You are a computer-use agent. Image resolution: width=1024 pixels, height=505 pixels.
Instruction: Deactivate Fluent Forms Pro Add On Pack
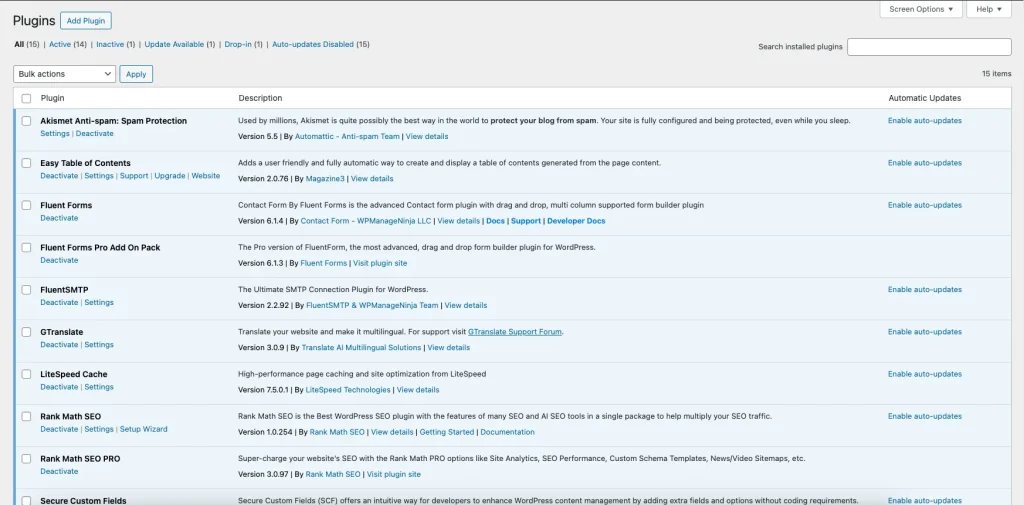click(59, 260)
